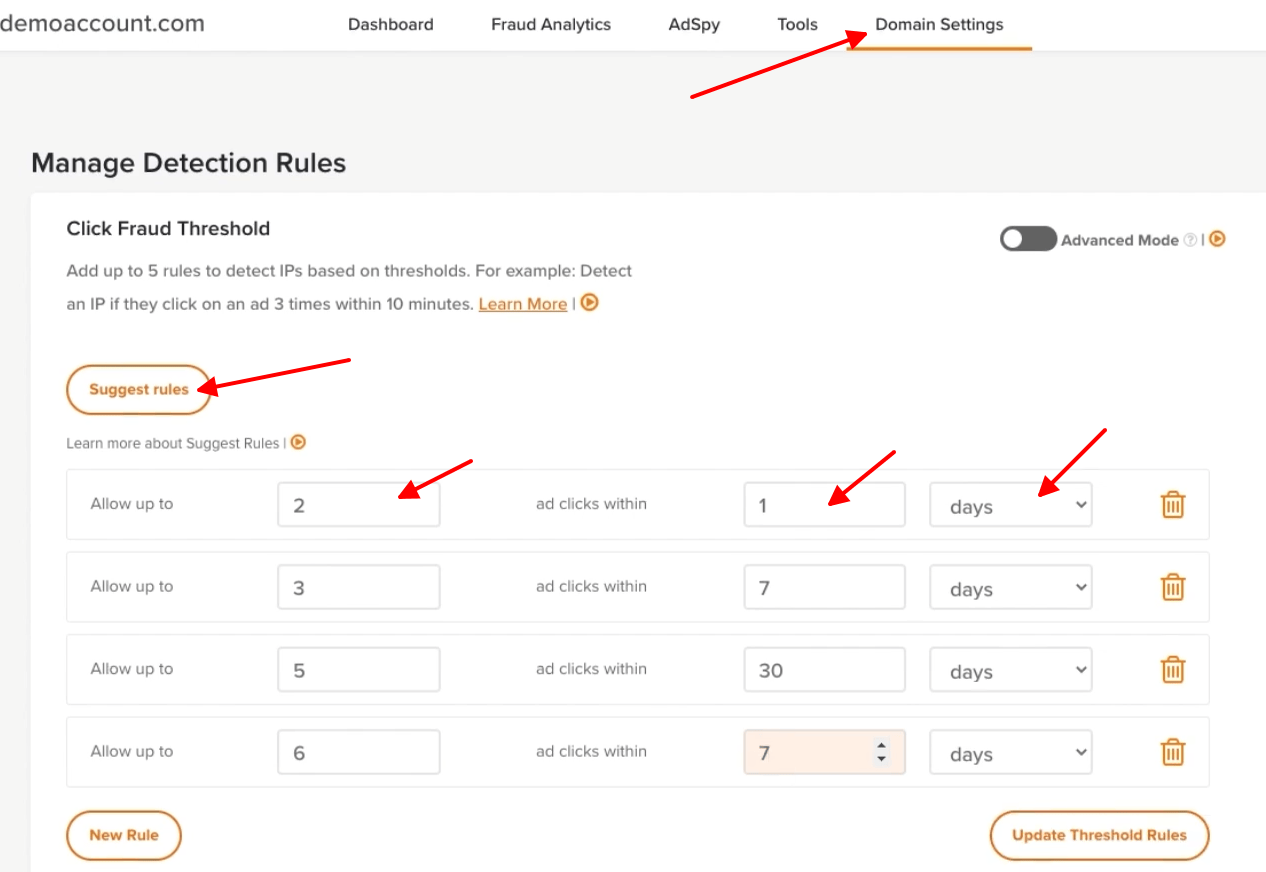Open the days dropdown in the third rule
The image size is (1266, 872).
(x=1010, y=670)
